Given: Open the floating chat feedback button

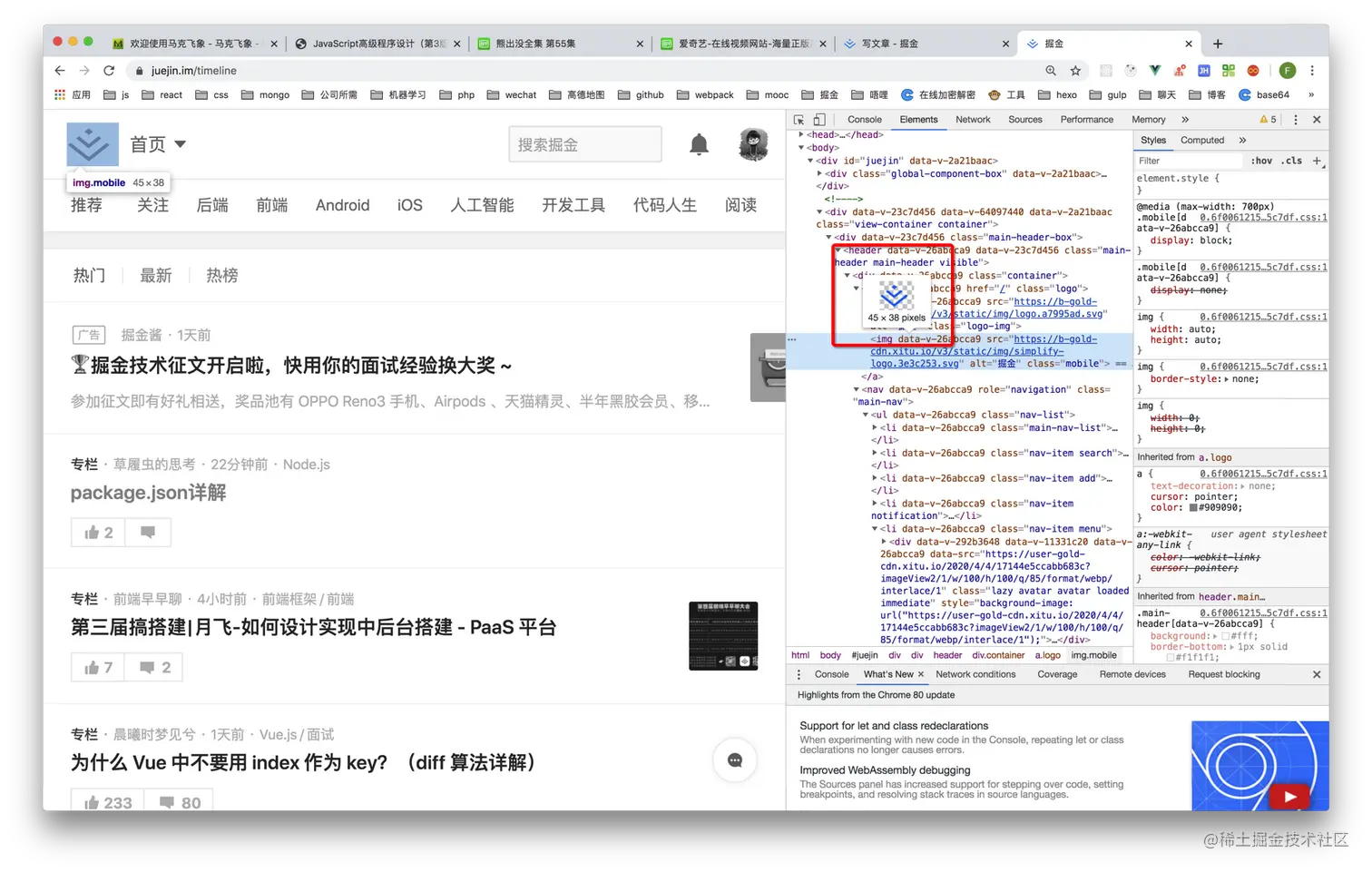Looking at the screenshot, I should 735,760.
